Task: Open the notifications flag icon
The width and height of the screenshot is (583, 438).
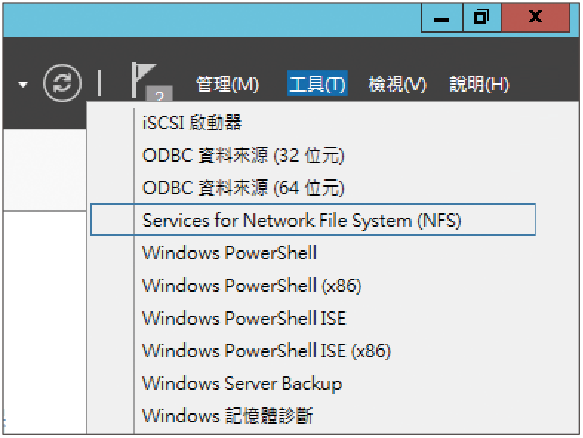Action: [151, 82]
